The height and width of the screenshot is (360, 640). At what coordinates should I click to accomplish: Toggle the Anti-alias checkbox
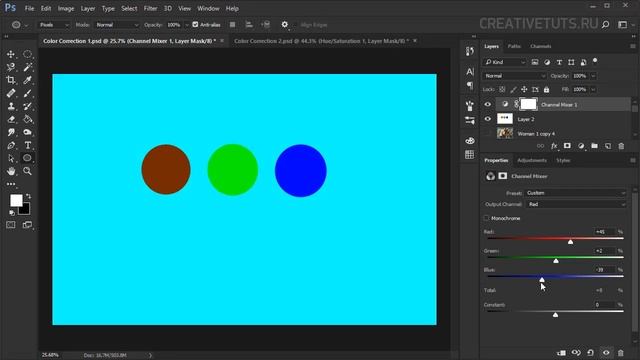[x=195, y=24]
